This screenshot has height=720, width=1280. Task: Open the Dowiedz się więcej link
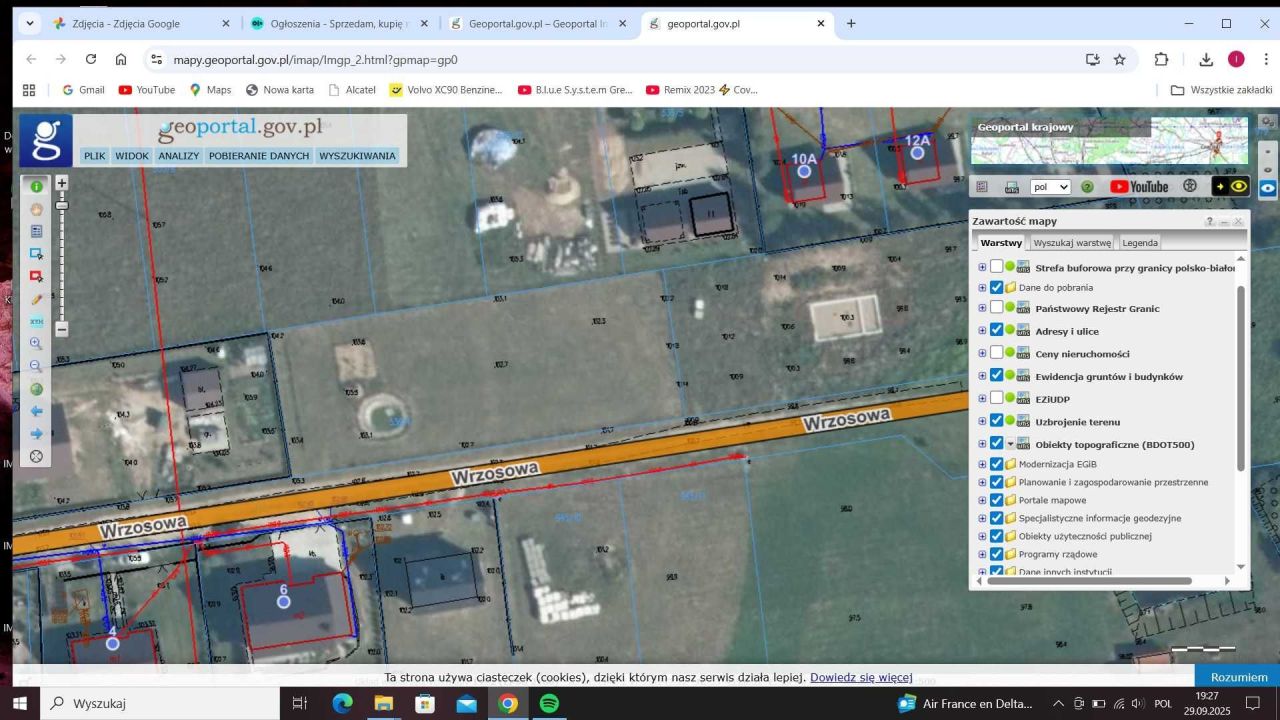point(861,677)
